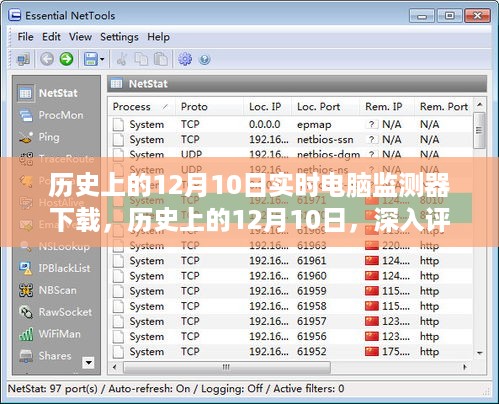Open the RawSocket tool
499x404 pixels.
tap(55, 312)
